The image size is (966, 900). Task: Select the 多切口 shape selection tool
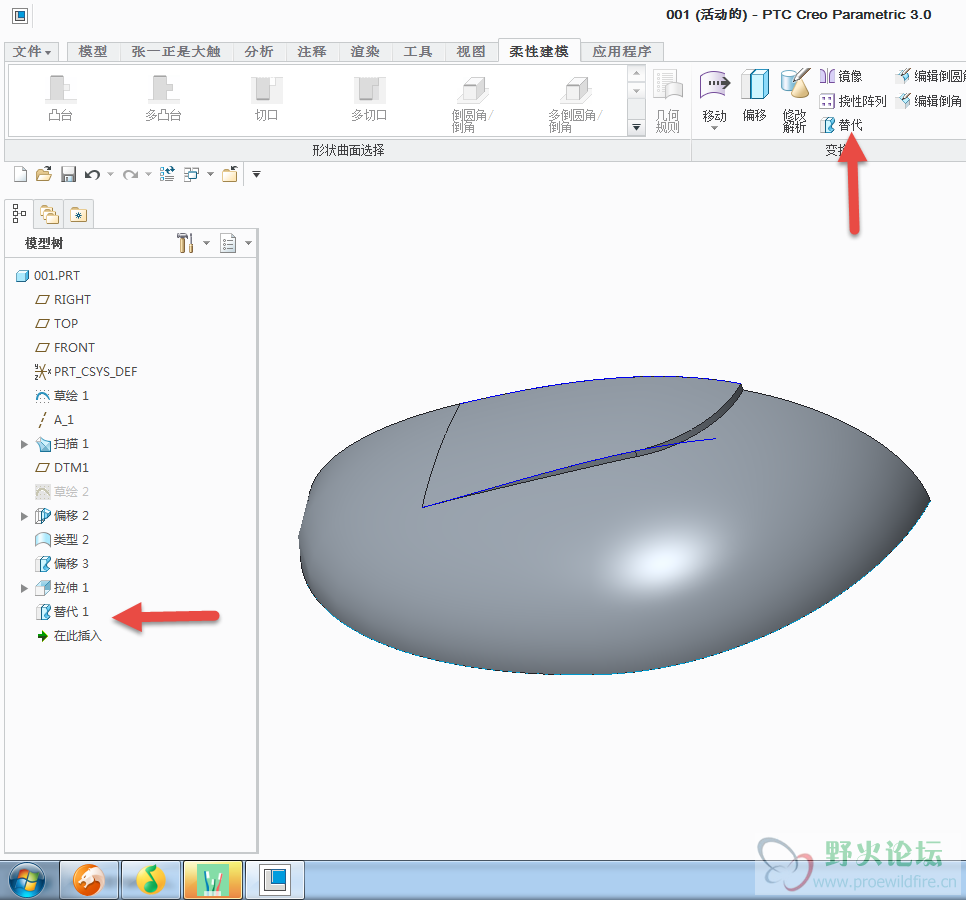[x=369, y=99]
